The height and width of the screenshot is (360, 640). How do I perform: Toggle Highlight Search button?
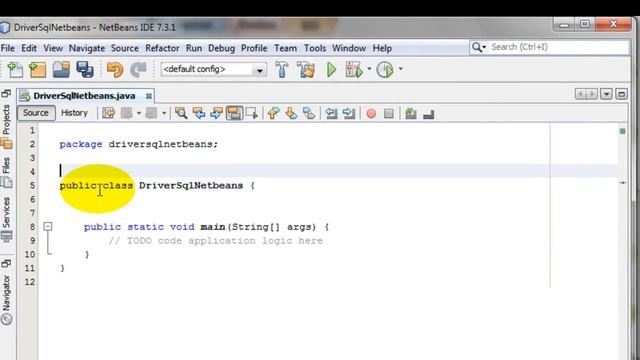coord(234,113)
